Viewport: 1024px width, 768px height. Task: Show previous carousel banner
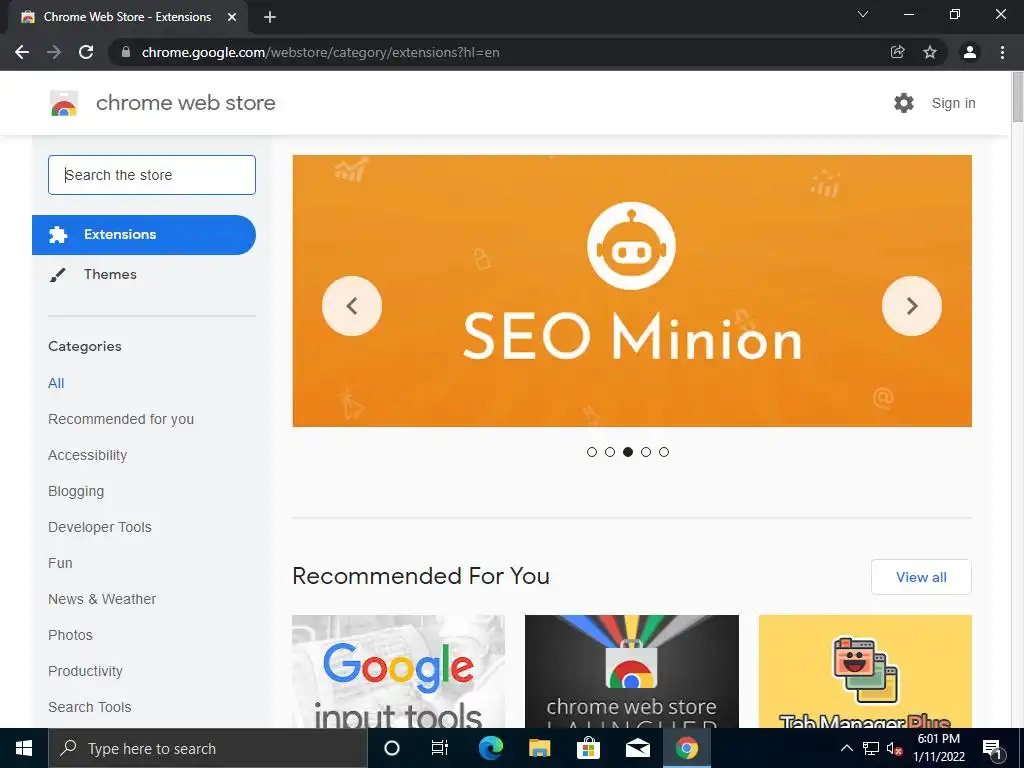click(x=351, y=306)
